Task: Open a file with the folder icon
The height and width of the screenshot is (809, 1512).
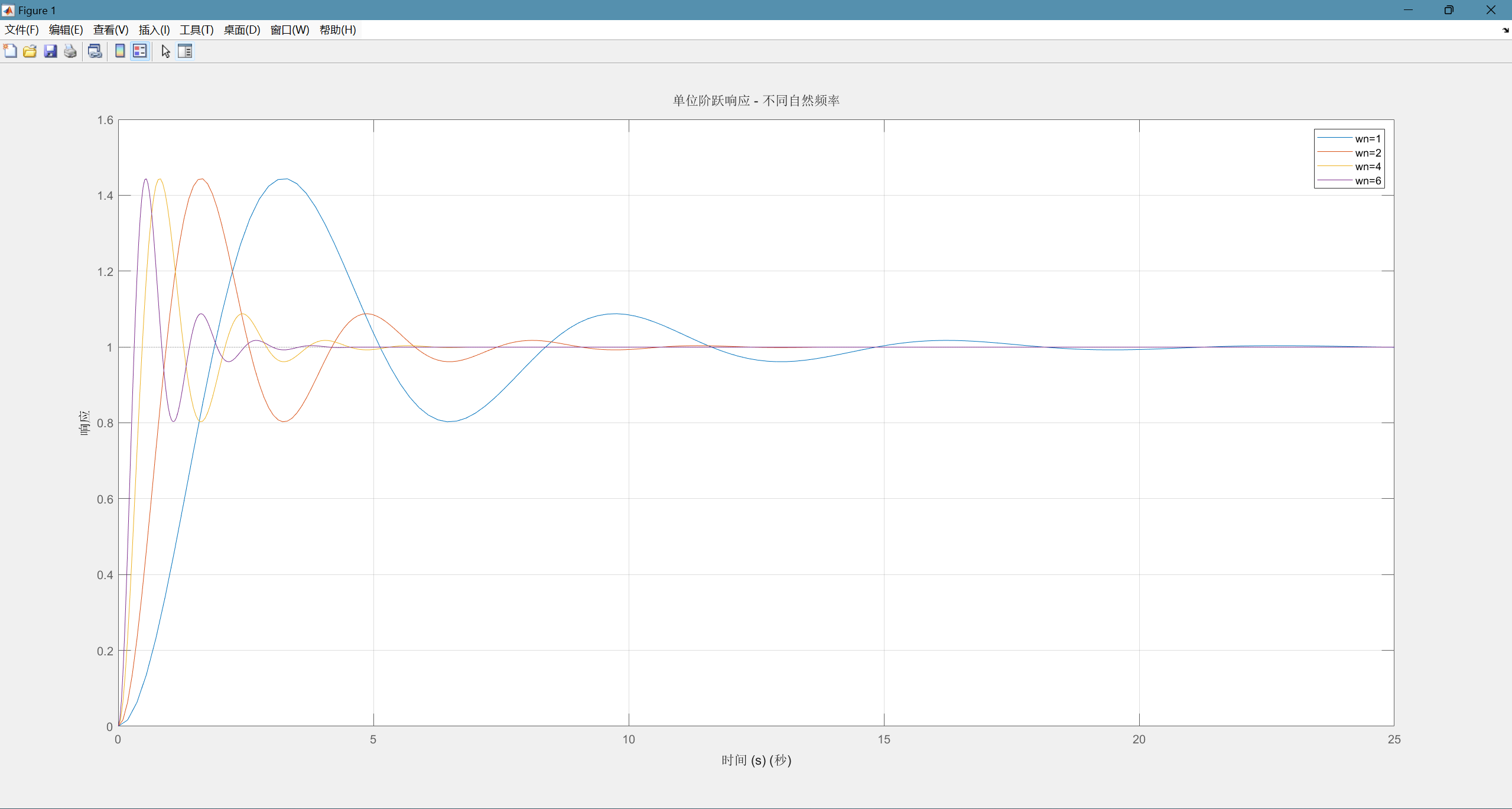Action: [30, 51]
